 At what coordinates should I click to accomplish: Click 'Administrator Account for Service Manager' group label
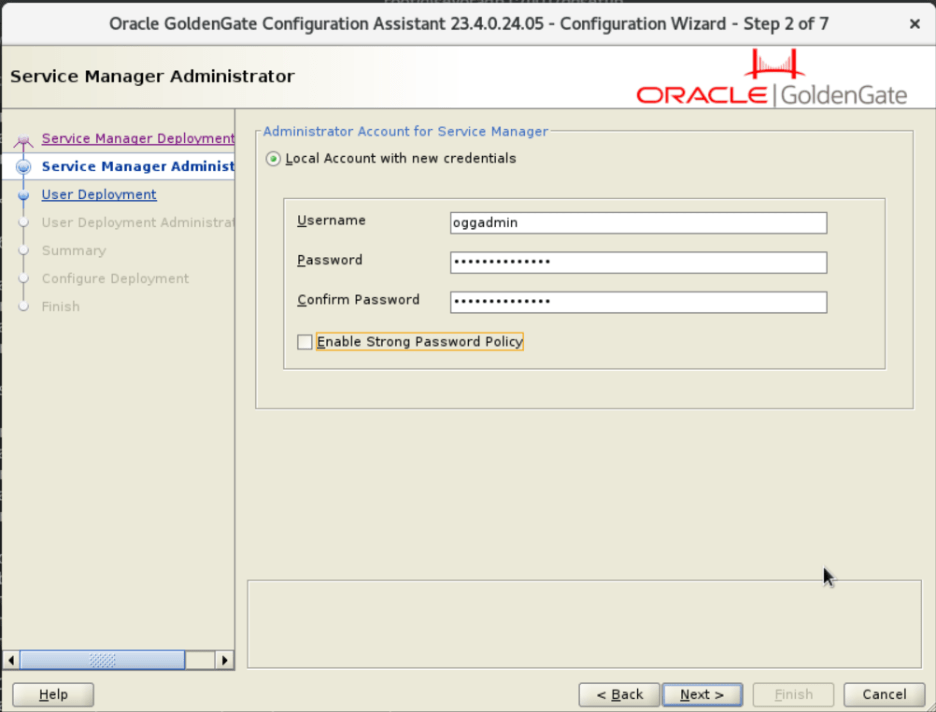point(405,131)
